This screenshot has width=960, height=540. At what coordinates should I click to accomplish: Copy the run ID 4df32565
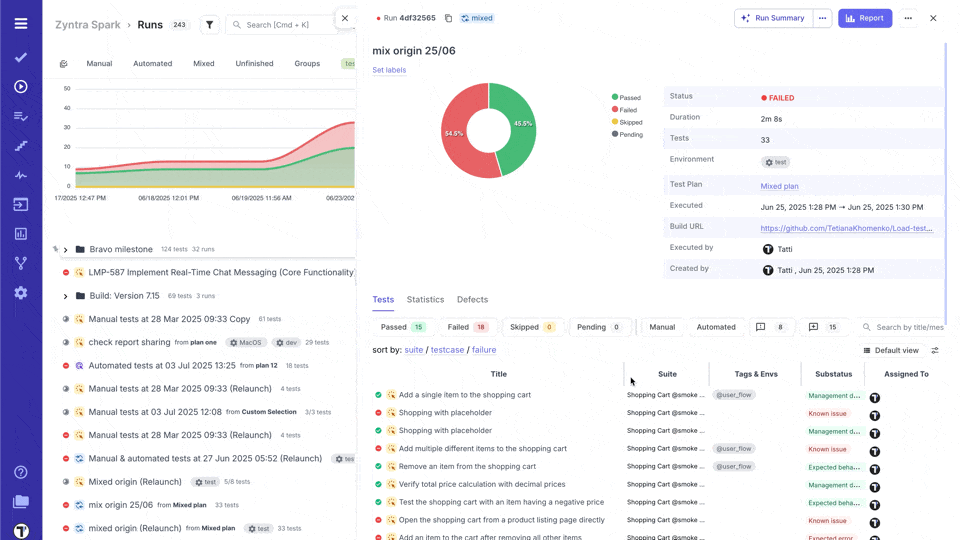tap(448, 18)
